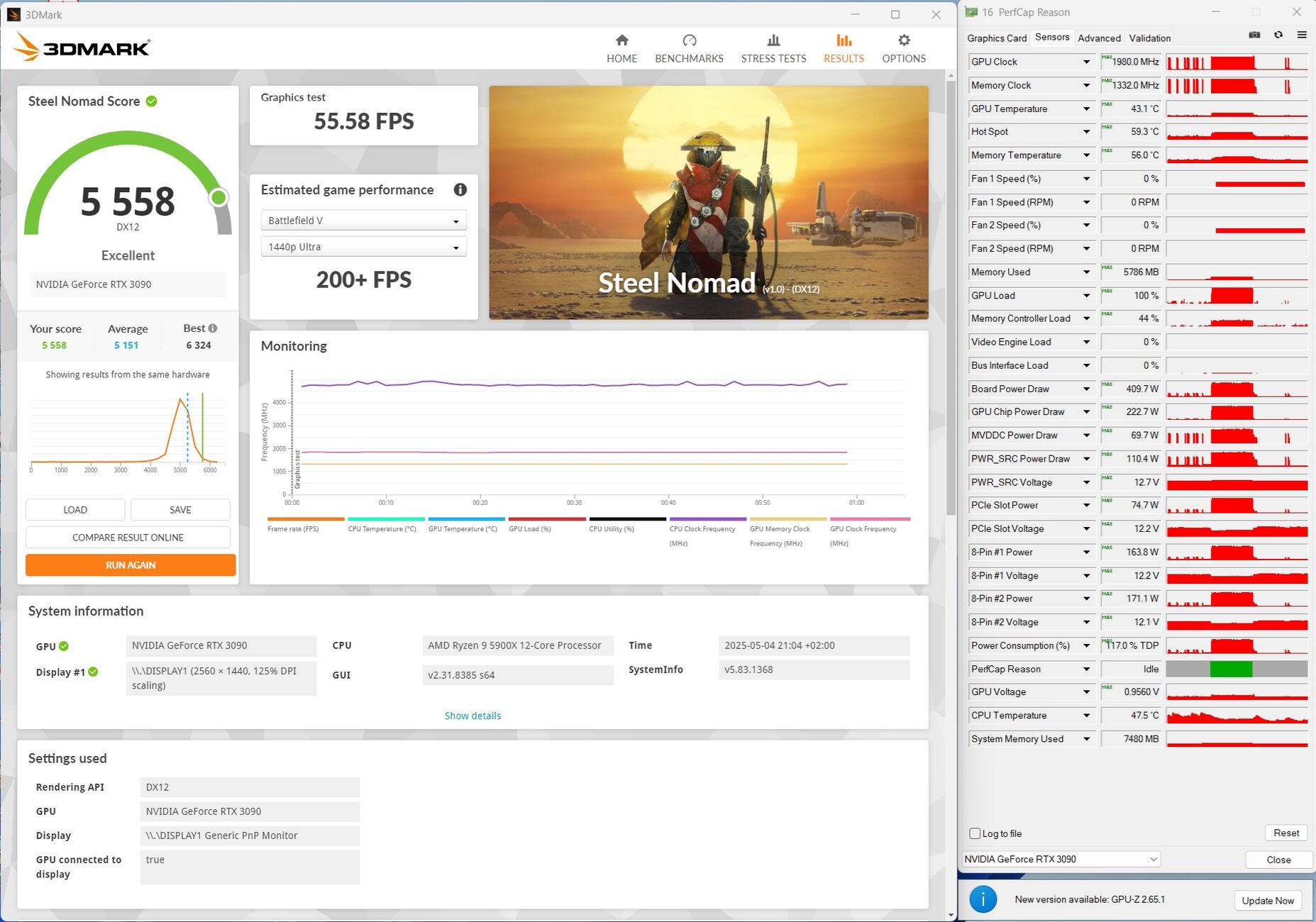Screen dimensions: 1316x922
Task: Click the info icon beside Estimated game performance
Action: [460, 189]
